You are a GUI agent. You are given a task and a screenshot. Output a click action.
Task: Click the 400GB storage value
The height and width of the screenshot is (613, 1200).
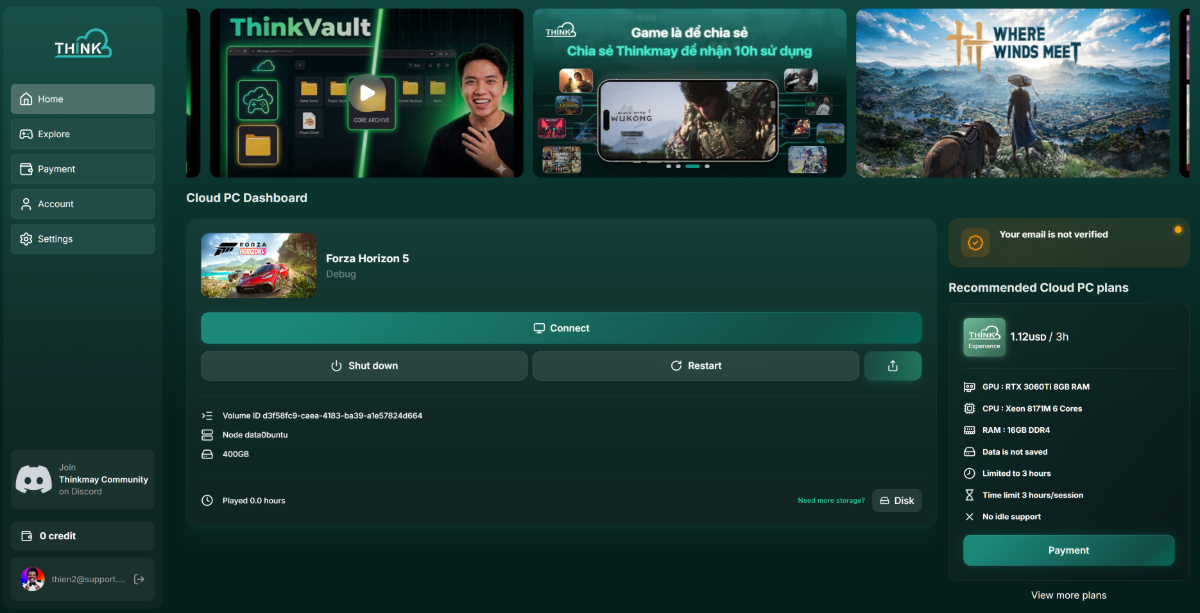coord(235,454)
